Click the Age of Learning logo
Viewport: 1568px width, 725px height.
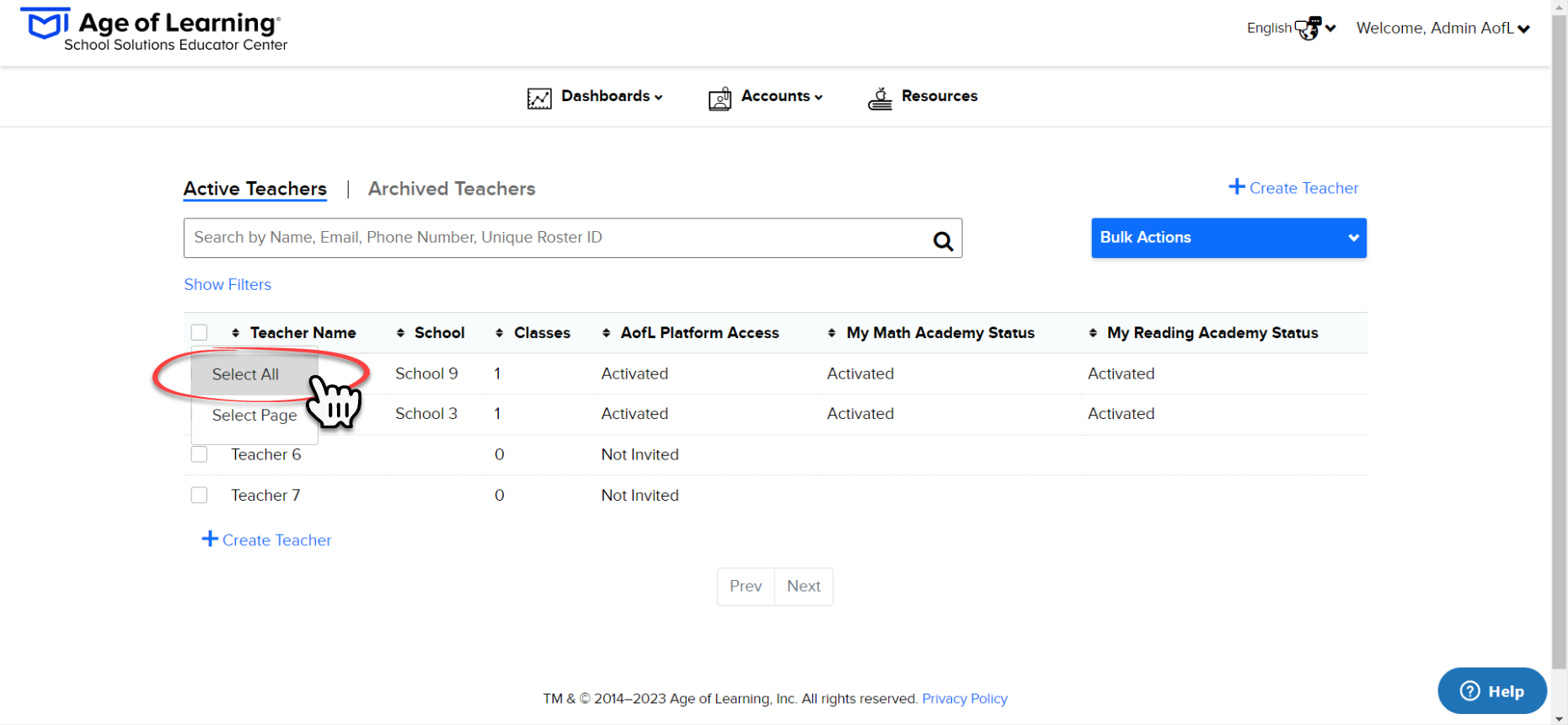click(x=153, y=30)
